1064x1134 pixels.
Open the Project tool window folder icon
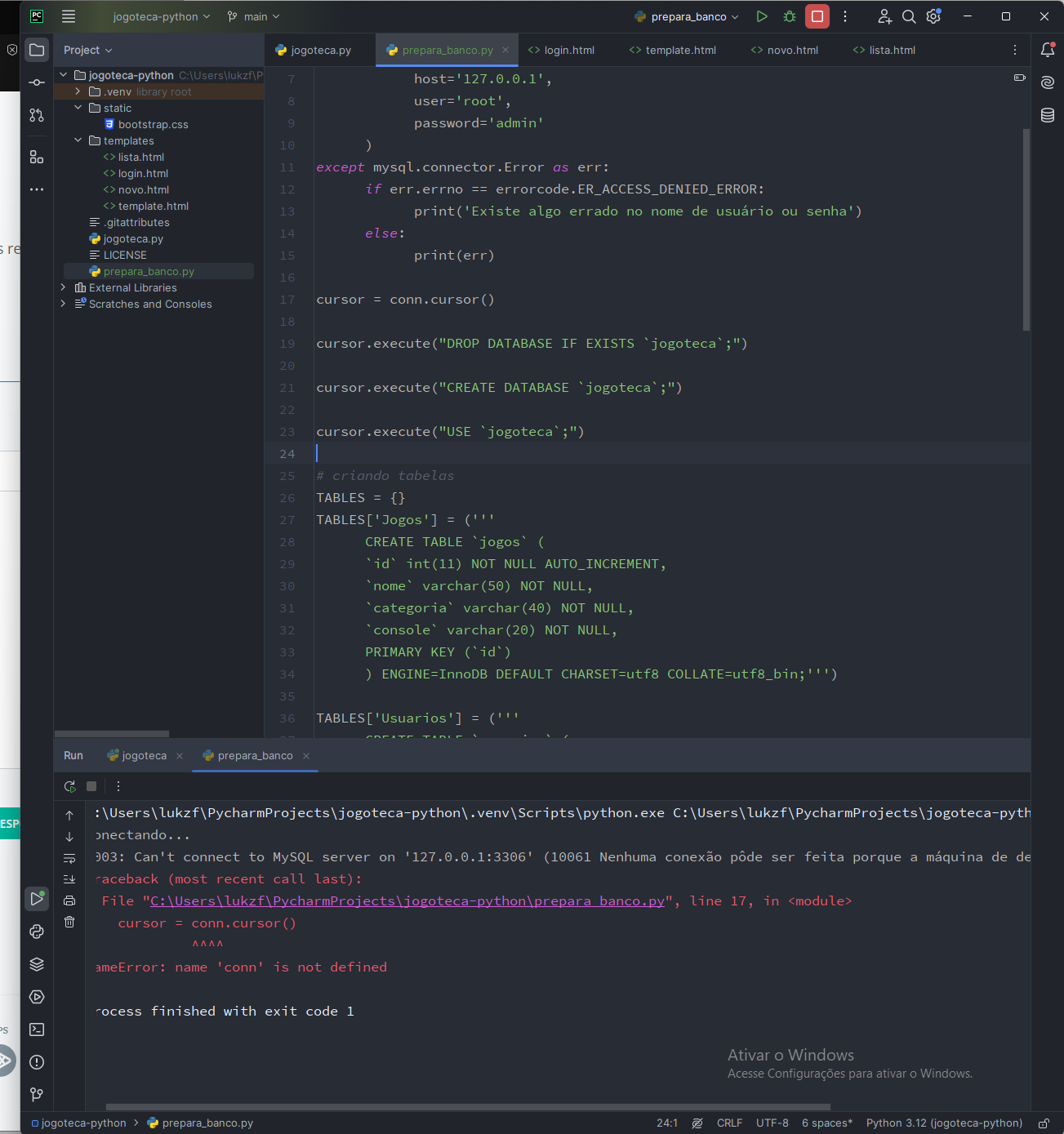pos(37,50)
